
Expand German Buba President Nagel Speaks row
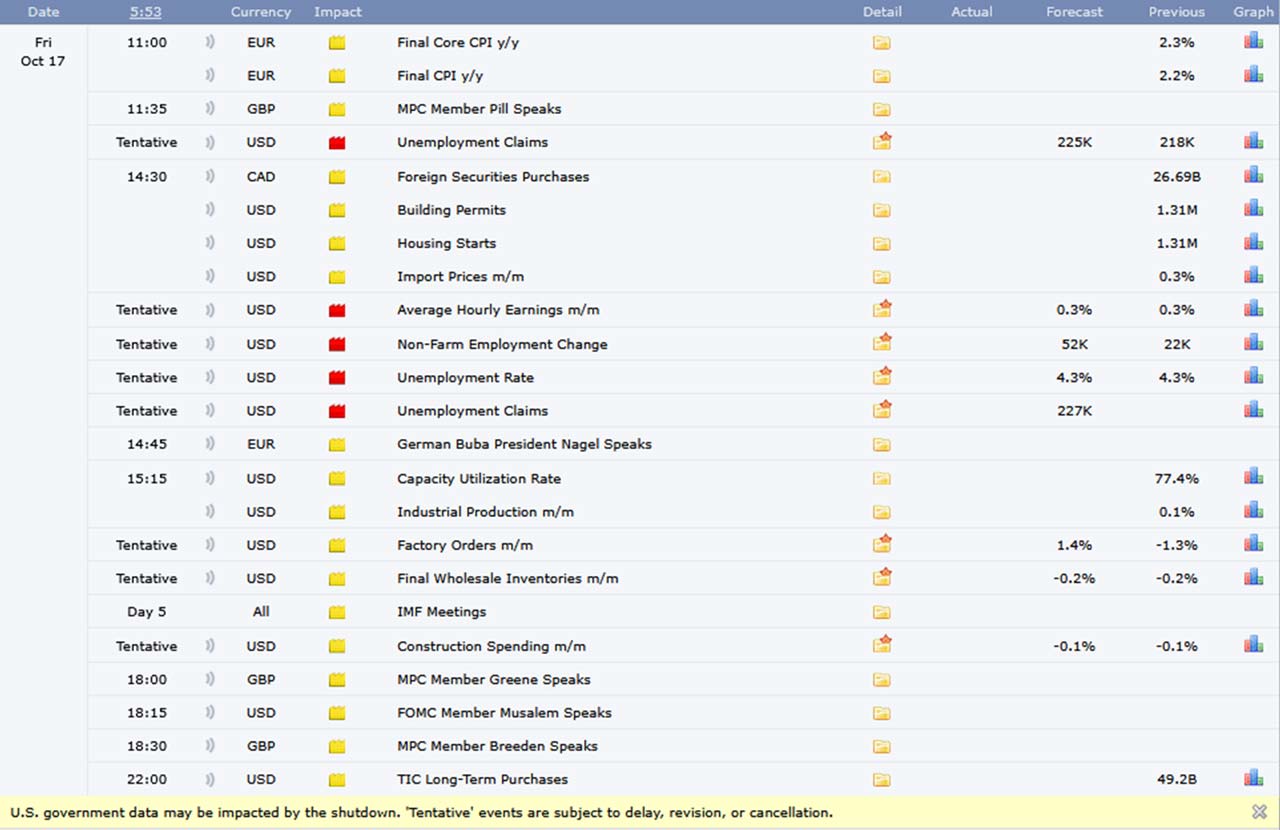pos(524,444)
